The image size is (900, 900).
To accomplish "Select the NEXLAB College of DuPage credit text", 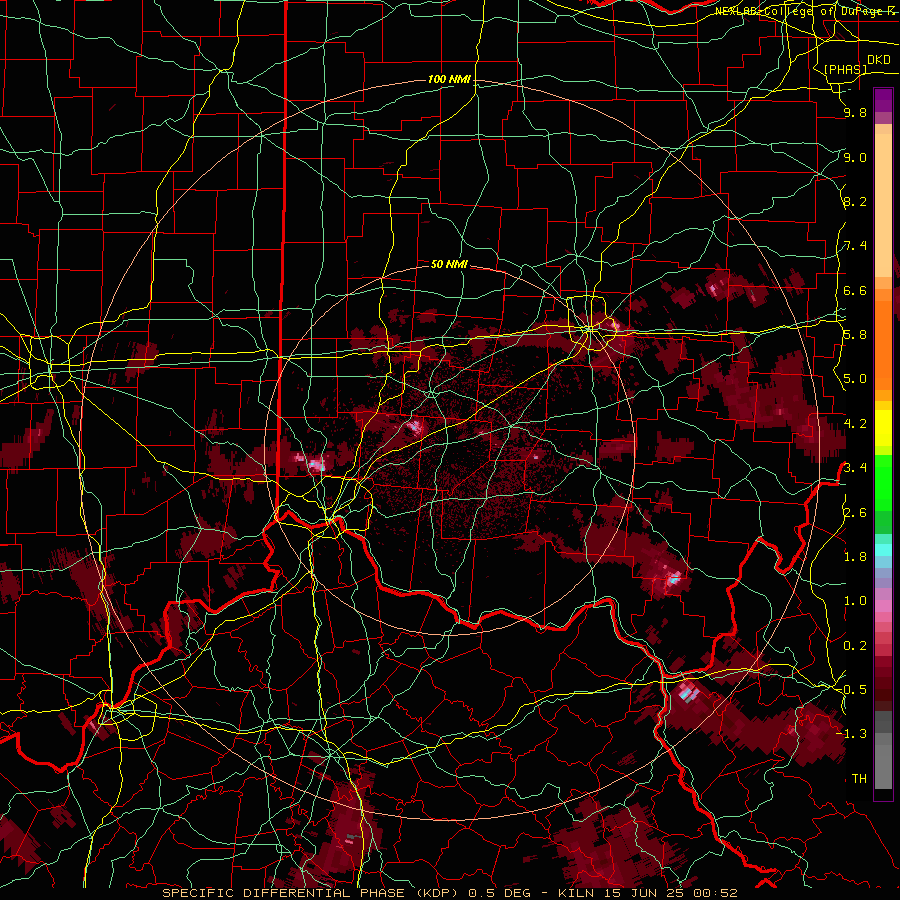I will click(x=805, y=11).
